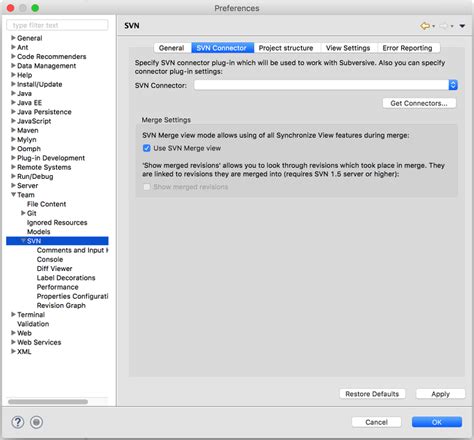This screenshot has height=440, width=474.
Task: Open the forward navigation arrow in header
Action: [x=443, y=26]
